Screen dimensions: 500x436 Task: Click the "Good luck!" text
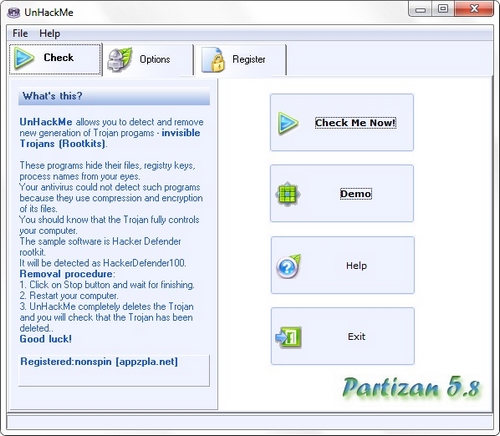(x=46, y=339)
